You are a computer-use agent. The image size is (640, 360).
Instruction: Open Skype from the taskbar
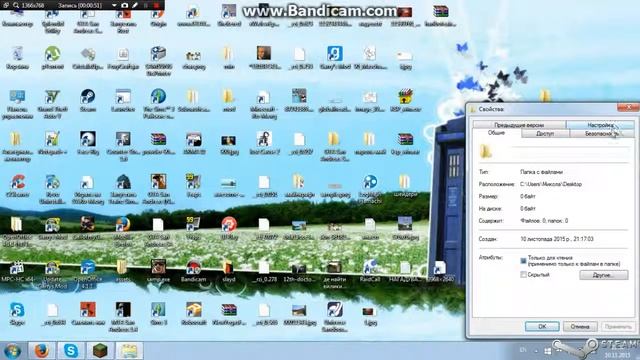71,351
